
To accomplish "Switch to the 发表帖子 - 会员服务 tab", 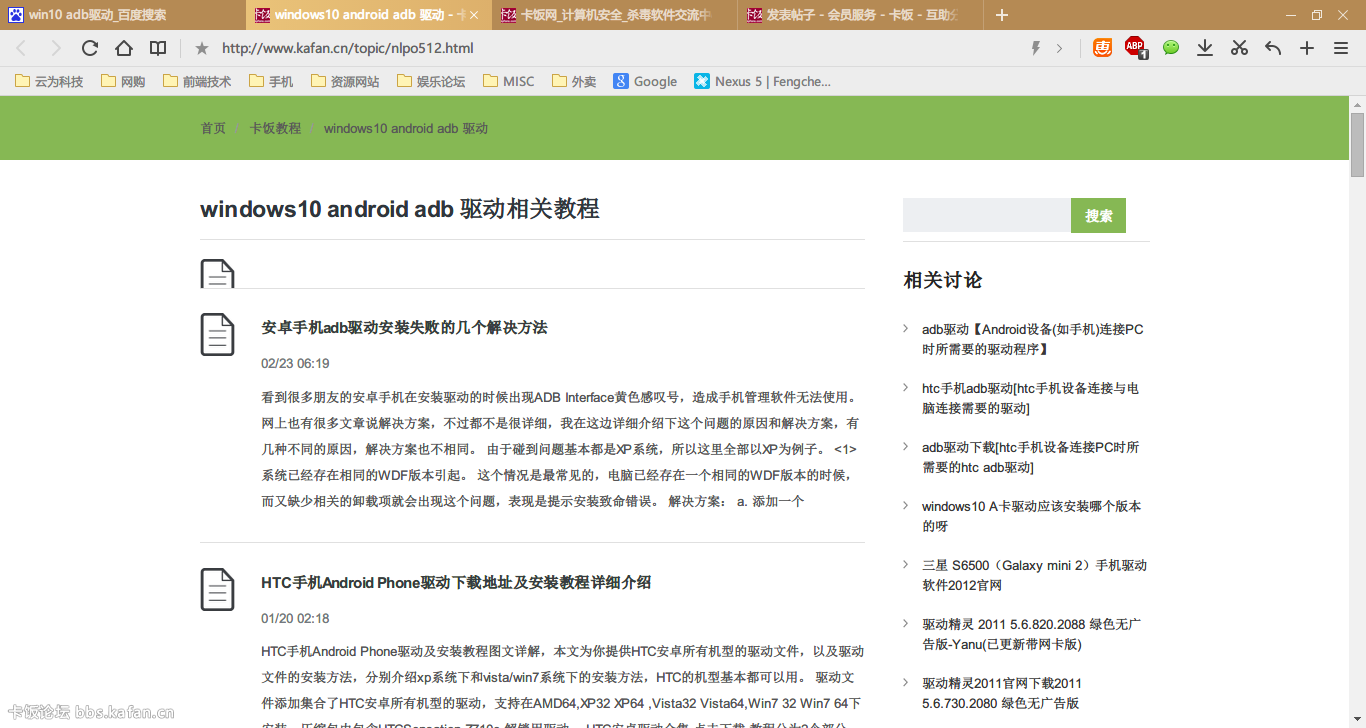I will (x=861, y=15).
